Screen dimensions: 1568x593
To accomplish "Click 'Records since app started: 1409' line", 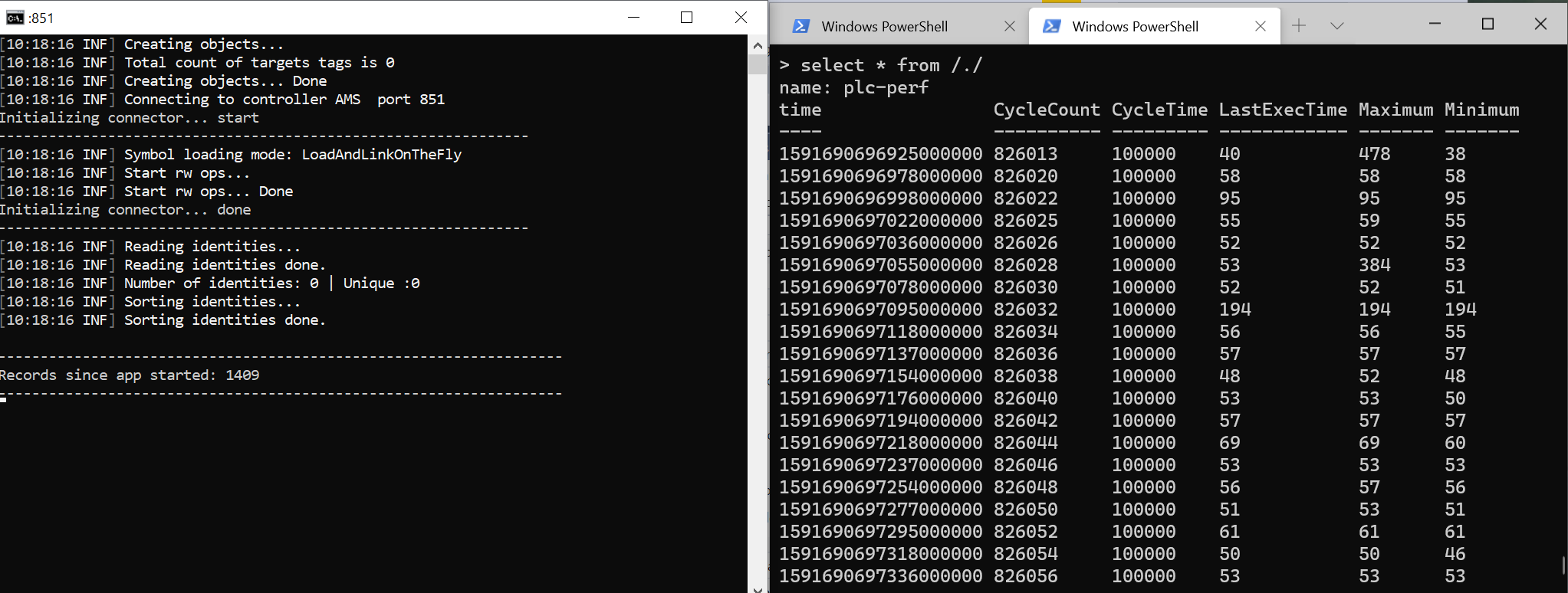I will [x=130, y=375].
